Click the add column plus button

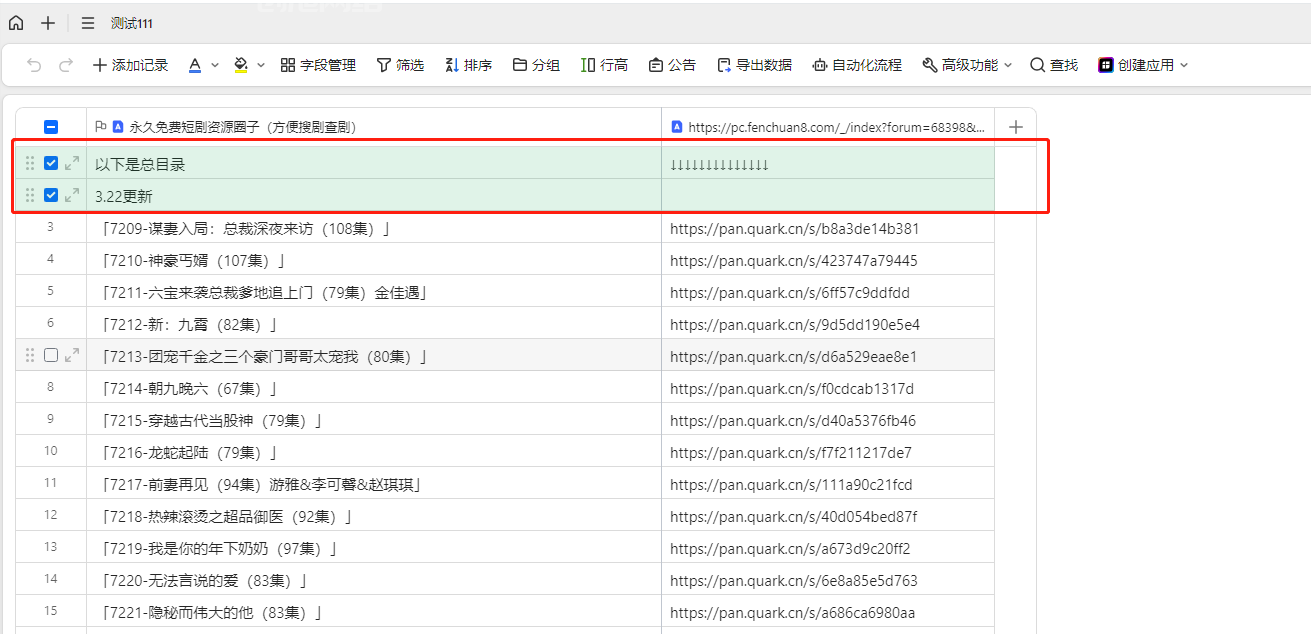(1016, 127)
